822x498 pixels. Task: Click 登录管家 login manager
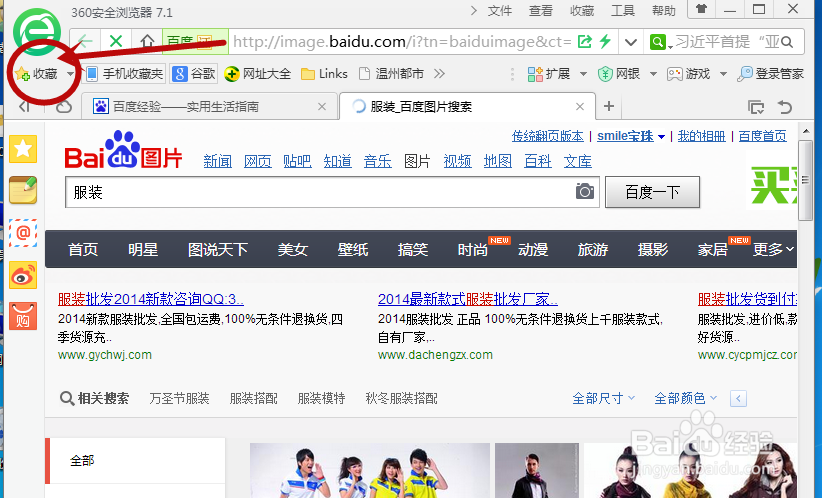point(770,74)
